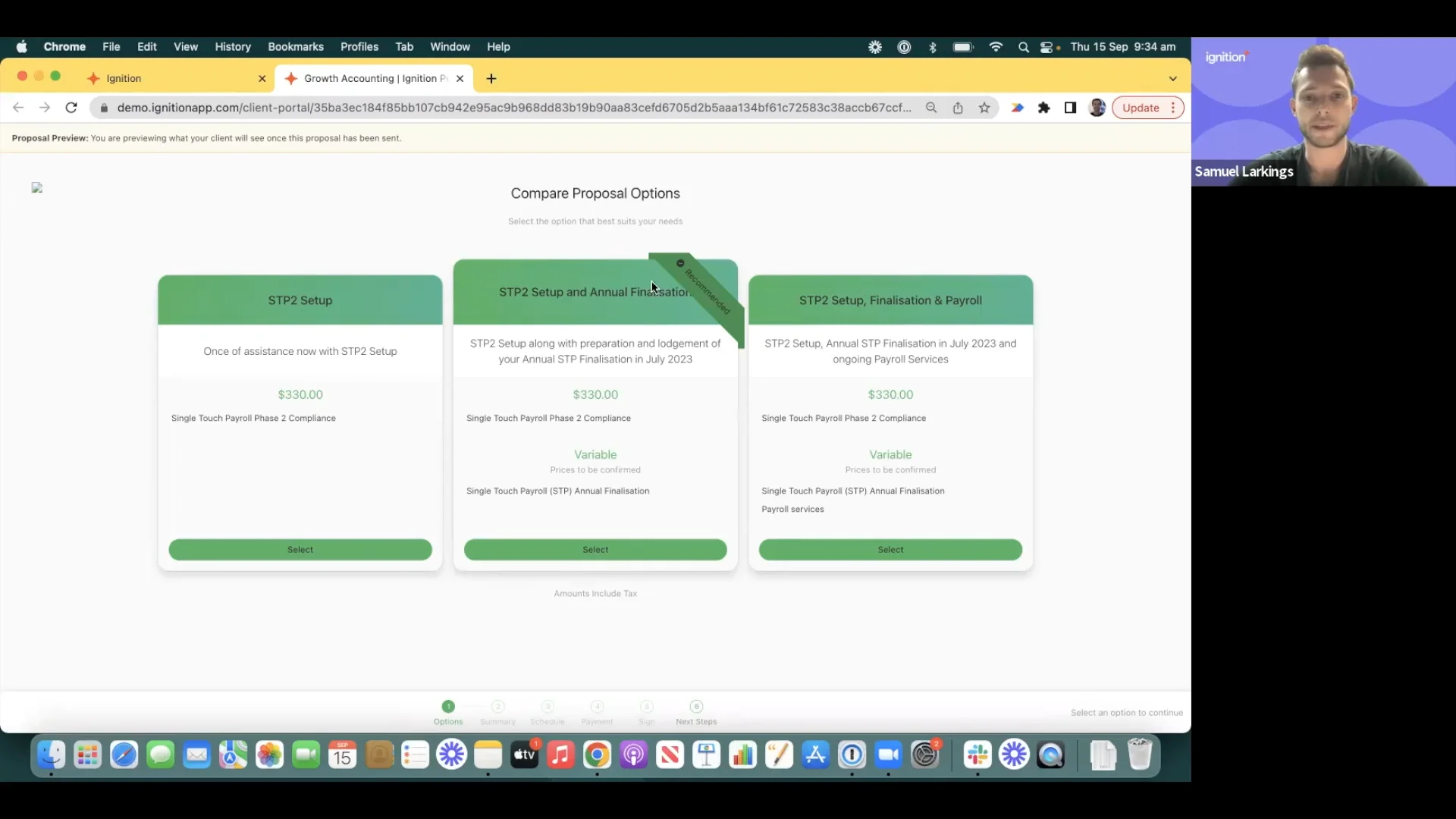Open Spotlight search from the menu bar

1023,46
